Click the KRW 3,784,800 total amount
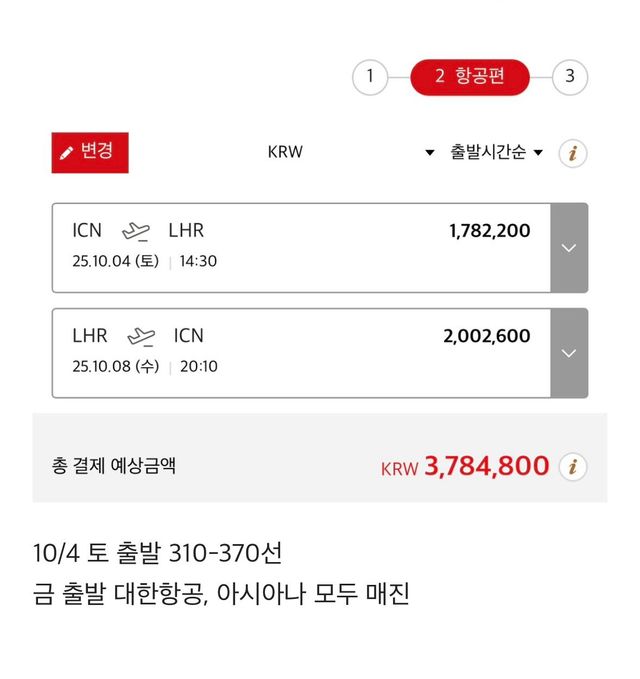Viewport: 640px width, 679px height. coord(465,466)
